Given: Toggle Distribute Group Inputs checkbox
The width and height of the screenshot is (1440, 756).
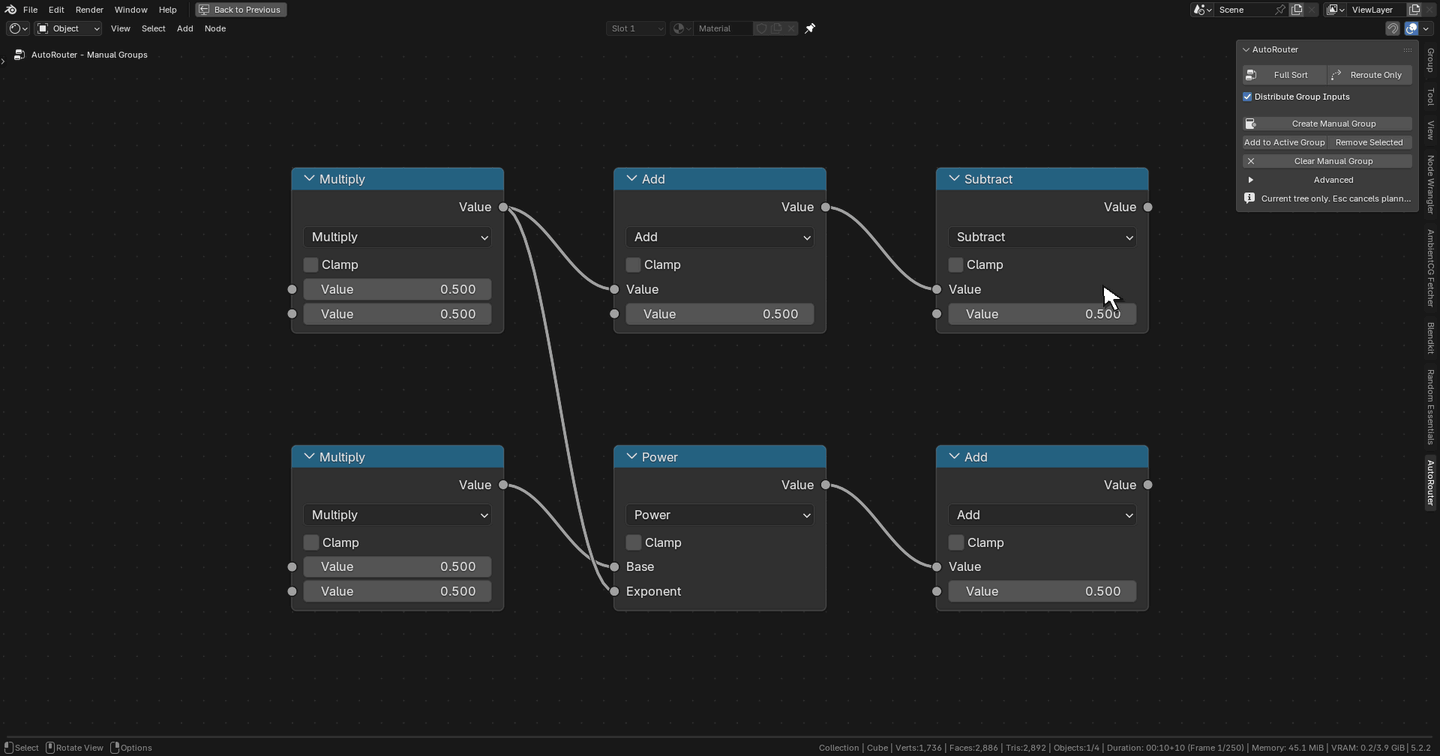Looking at the screenshot, I should coord(1248,97).
